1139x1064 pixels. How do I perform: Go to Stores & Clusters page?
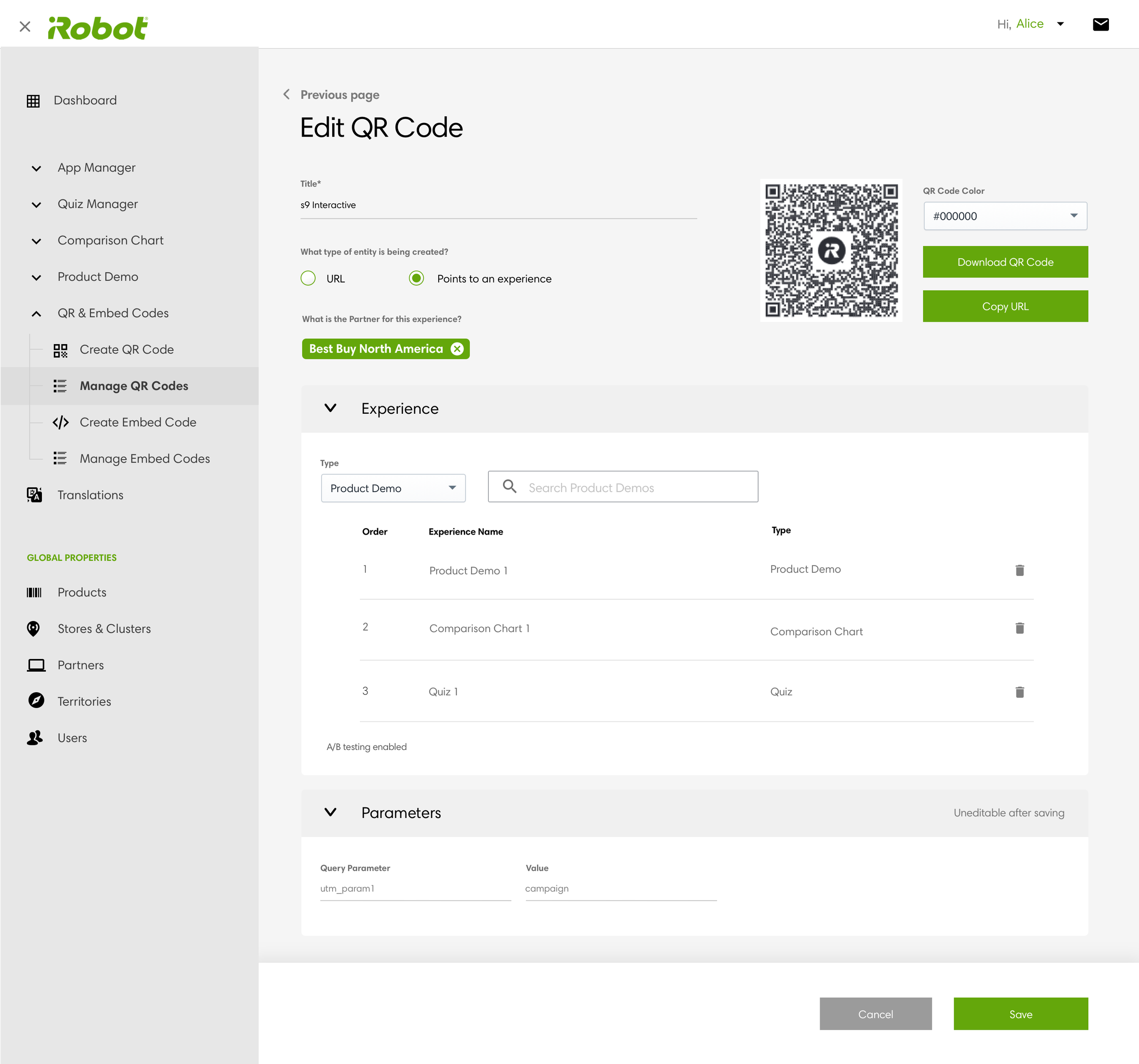click(x=104, y=628)
